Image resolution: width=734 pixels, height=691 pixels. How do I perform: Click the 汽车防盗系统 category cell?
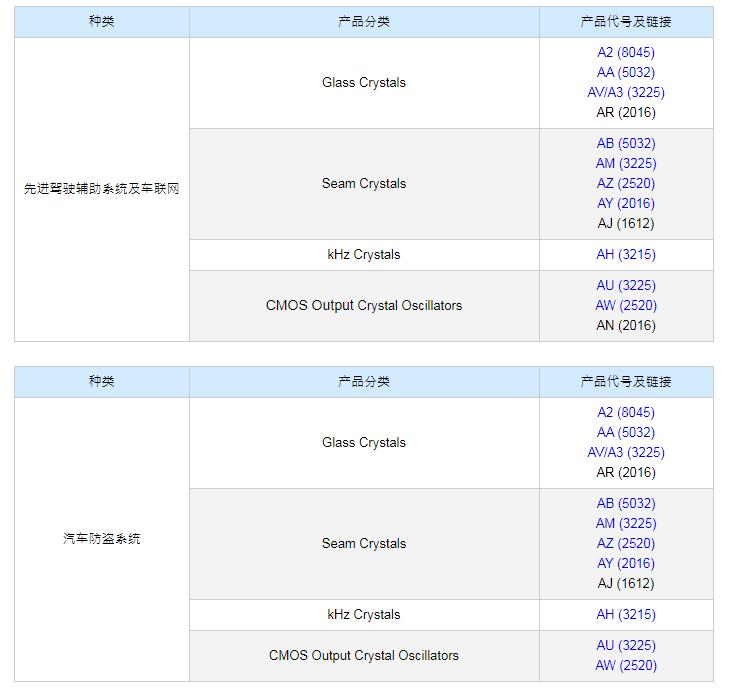(102, 539)
